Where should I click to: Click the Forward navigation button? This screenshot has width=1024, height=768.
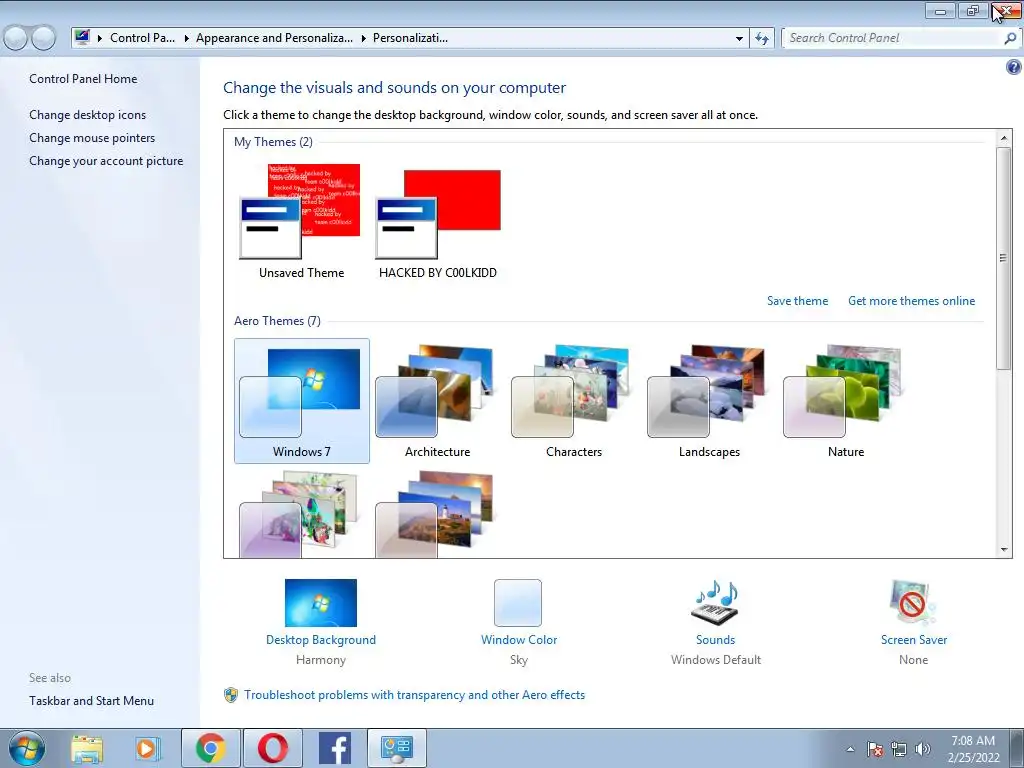44,38
